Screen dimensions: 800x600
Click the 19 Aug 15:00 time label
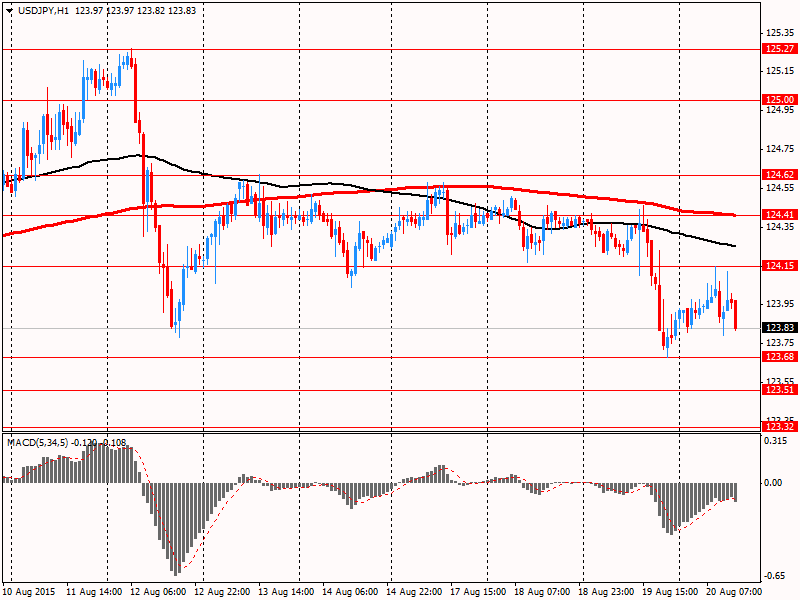pyautogui.click(x=670, y=592)
